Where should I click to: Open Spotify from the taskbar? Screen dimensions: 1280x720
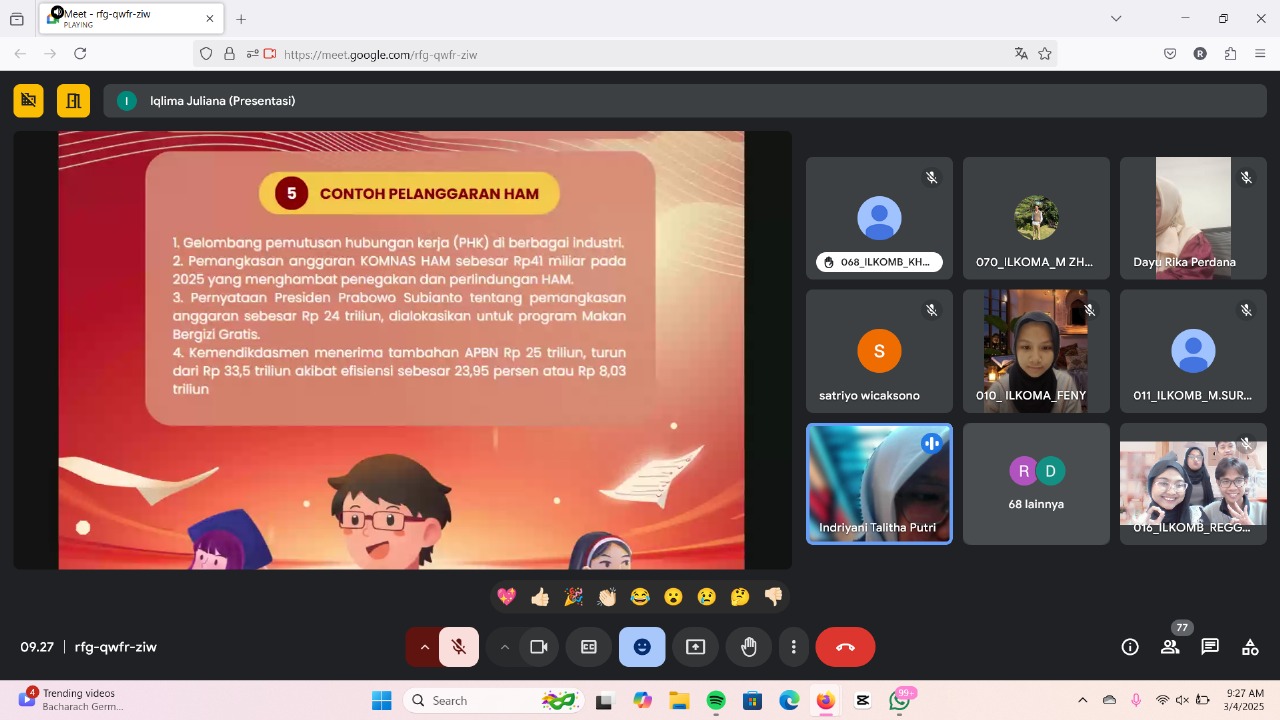716,701
